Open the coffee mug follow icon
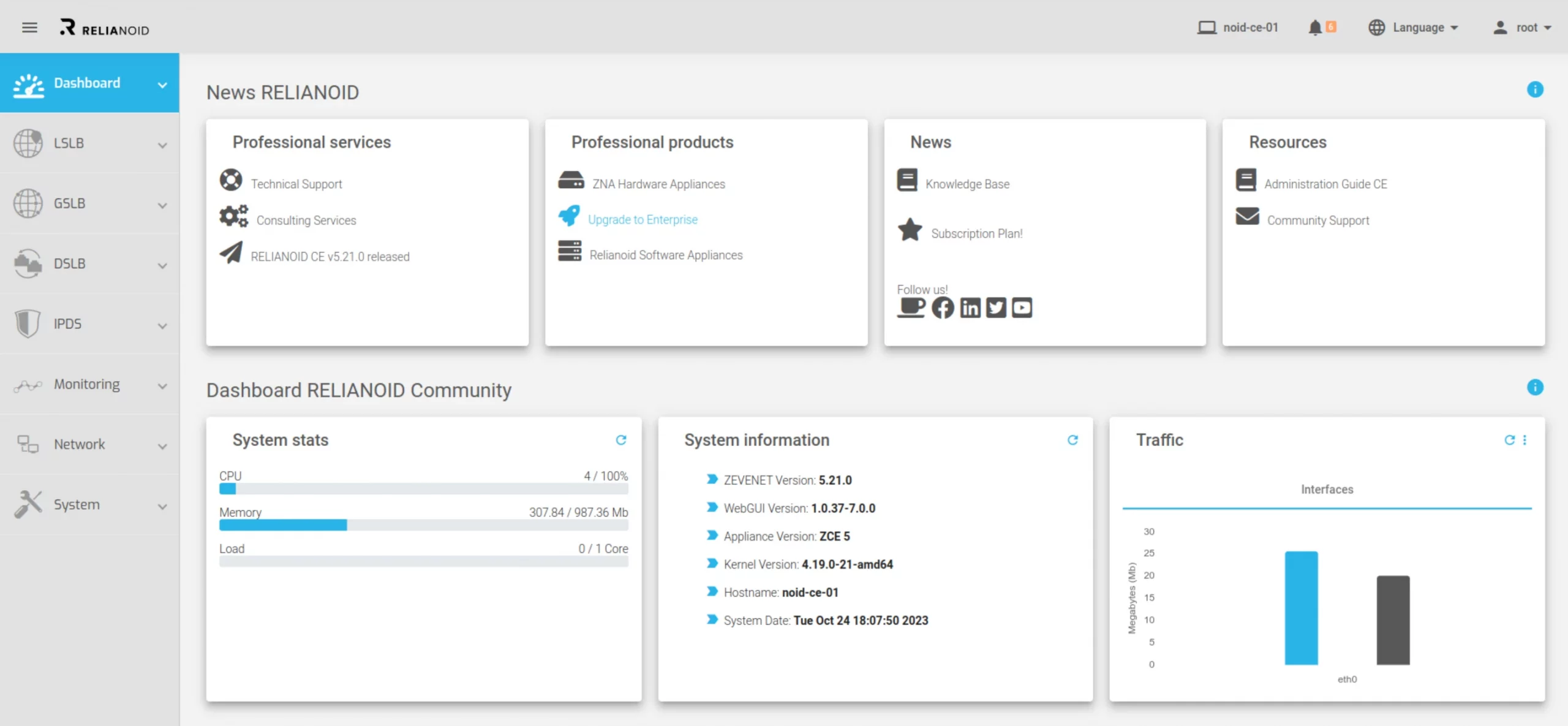Viewport: 1568px width, 726px height. [x=911, y=308]
